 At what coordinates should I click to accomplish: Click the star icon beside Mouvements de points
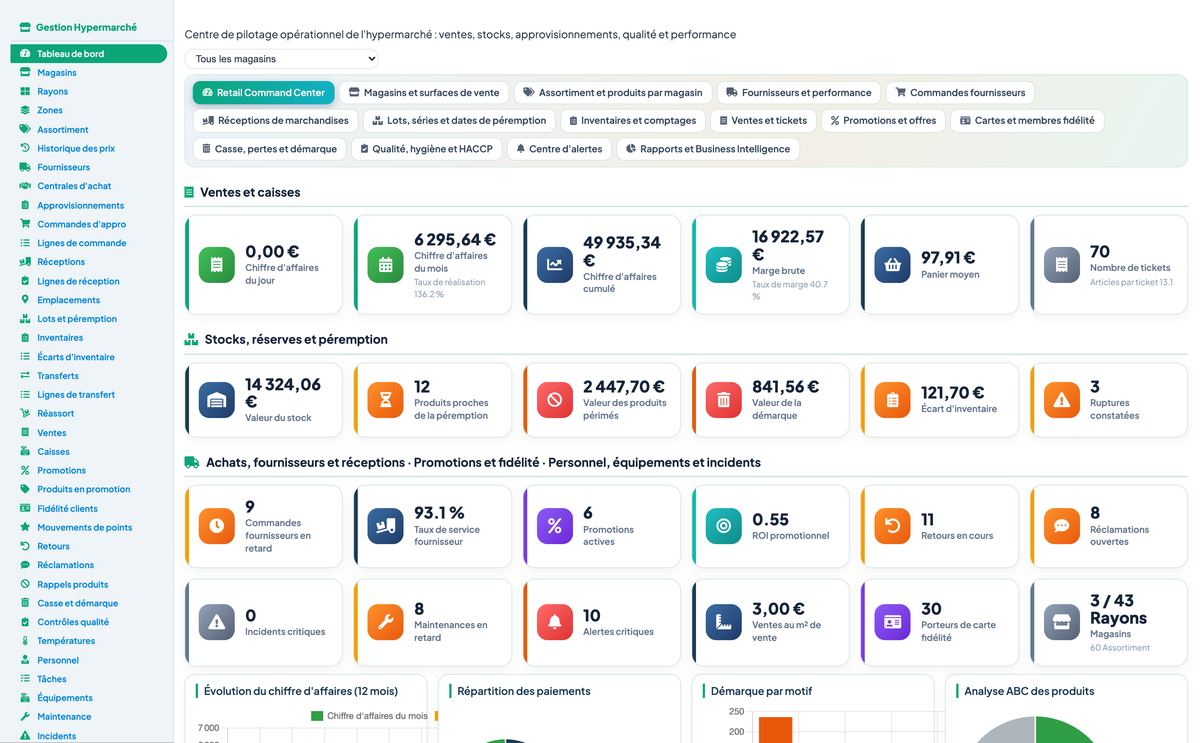tap(25, 527)
